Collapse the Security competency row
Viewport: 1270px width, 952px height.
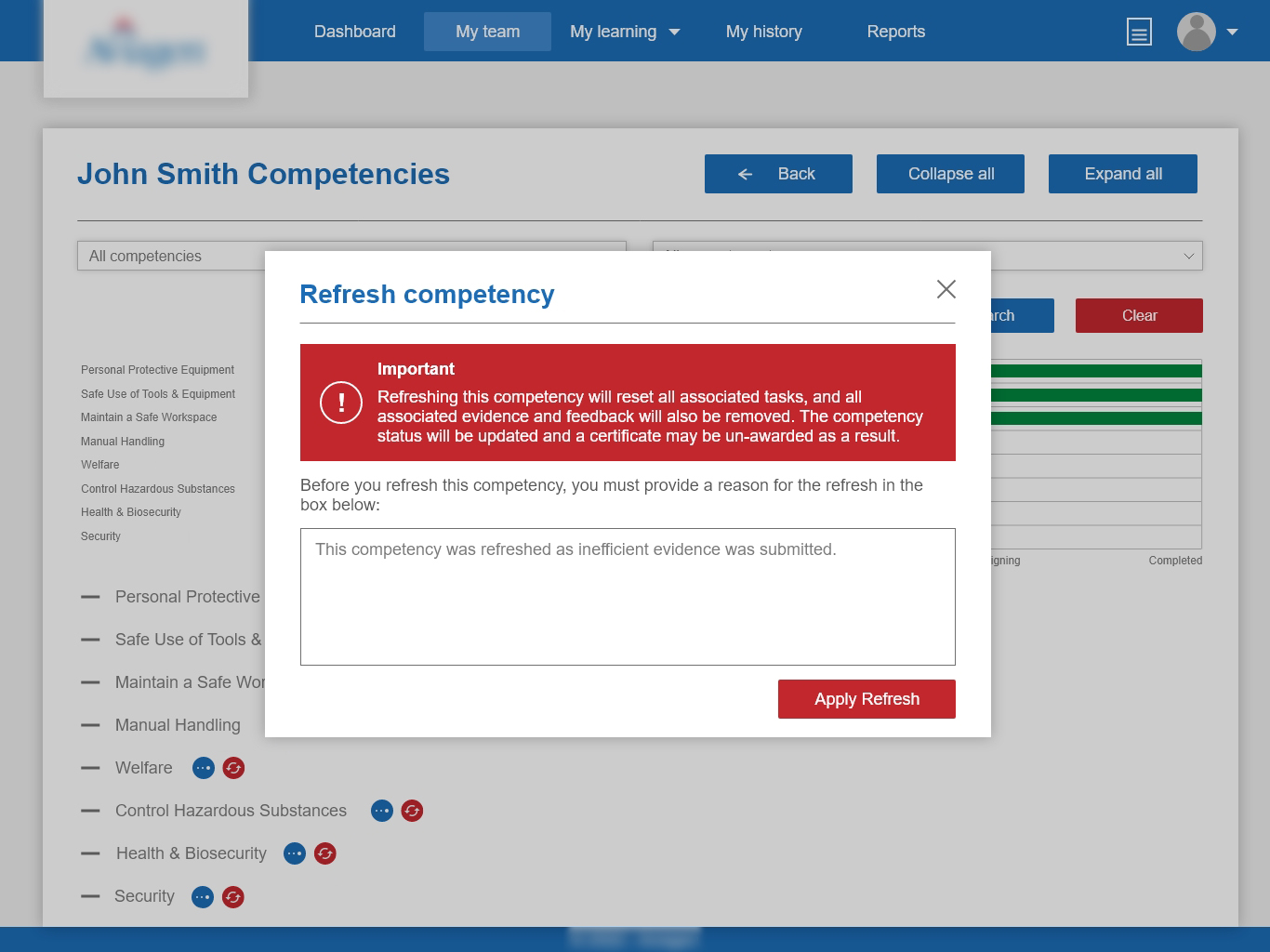tap(90, 896)
